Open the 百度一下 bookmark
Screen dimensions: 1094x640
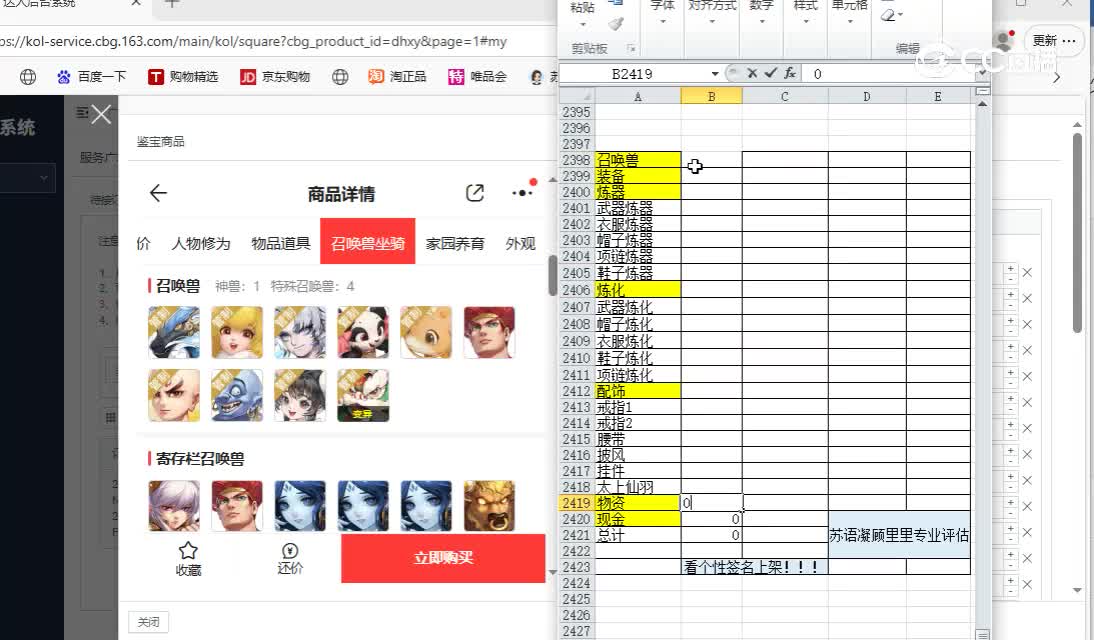[x=92, y=77]
